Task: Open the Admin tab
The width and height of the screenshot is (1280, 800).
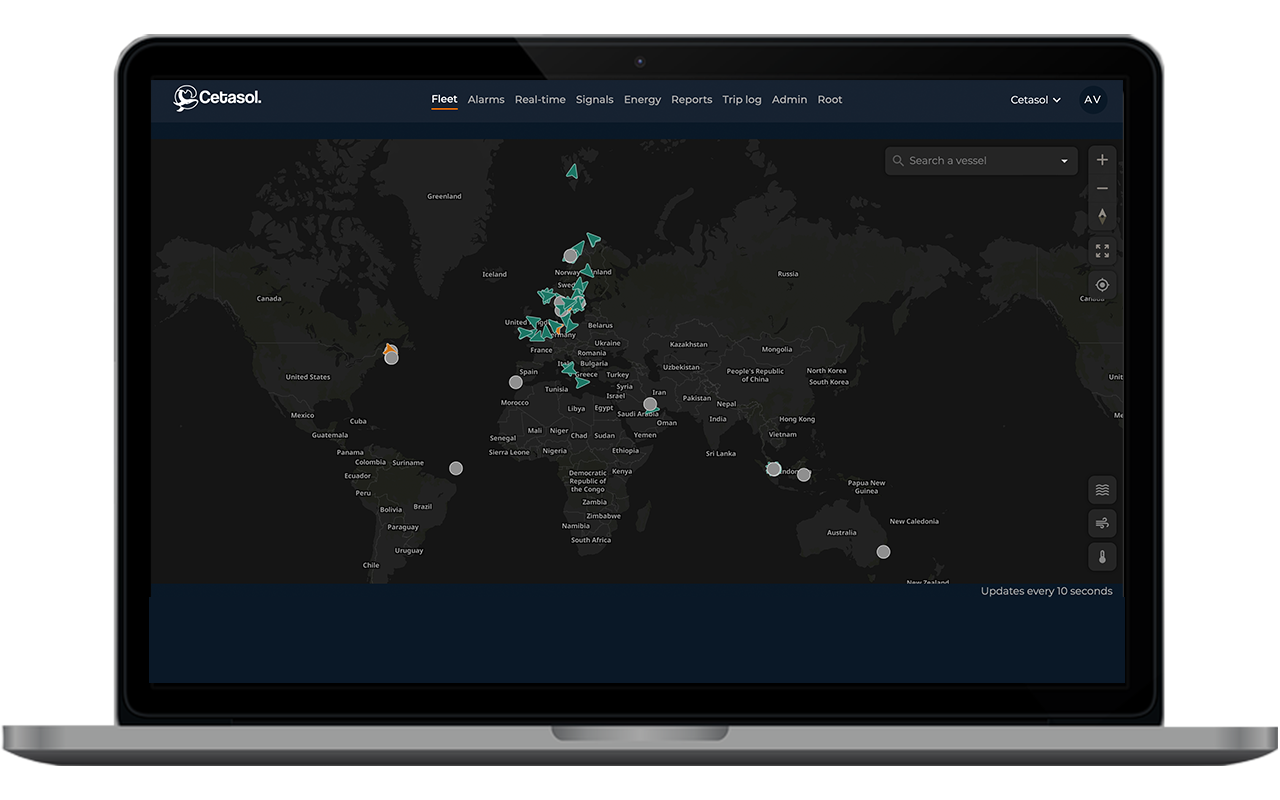Action: [789, 100]
